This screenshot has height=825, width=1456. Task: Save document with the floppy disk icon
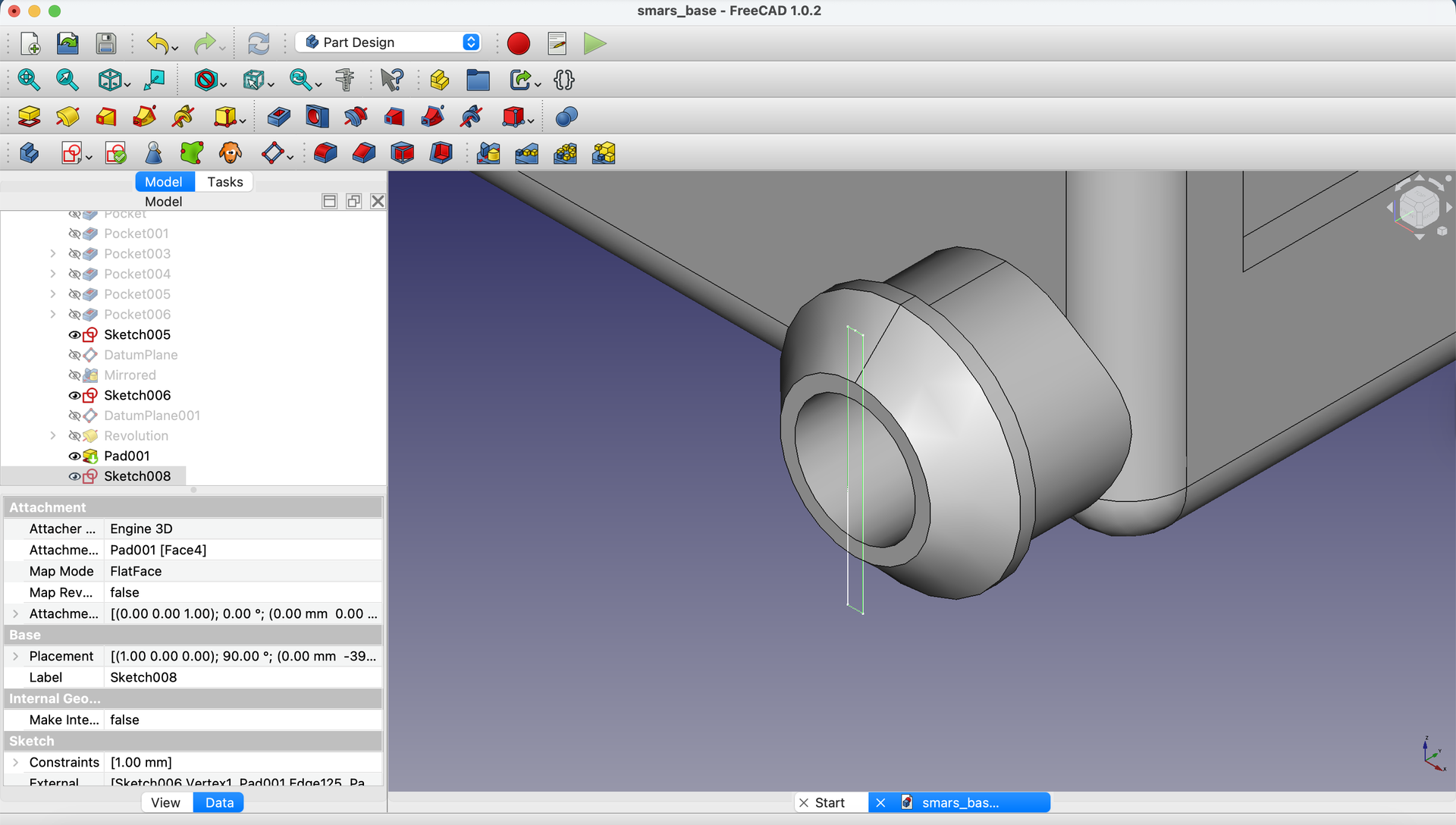pos(106,43)
